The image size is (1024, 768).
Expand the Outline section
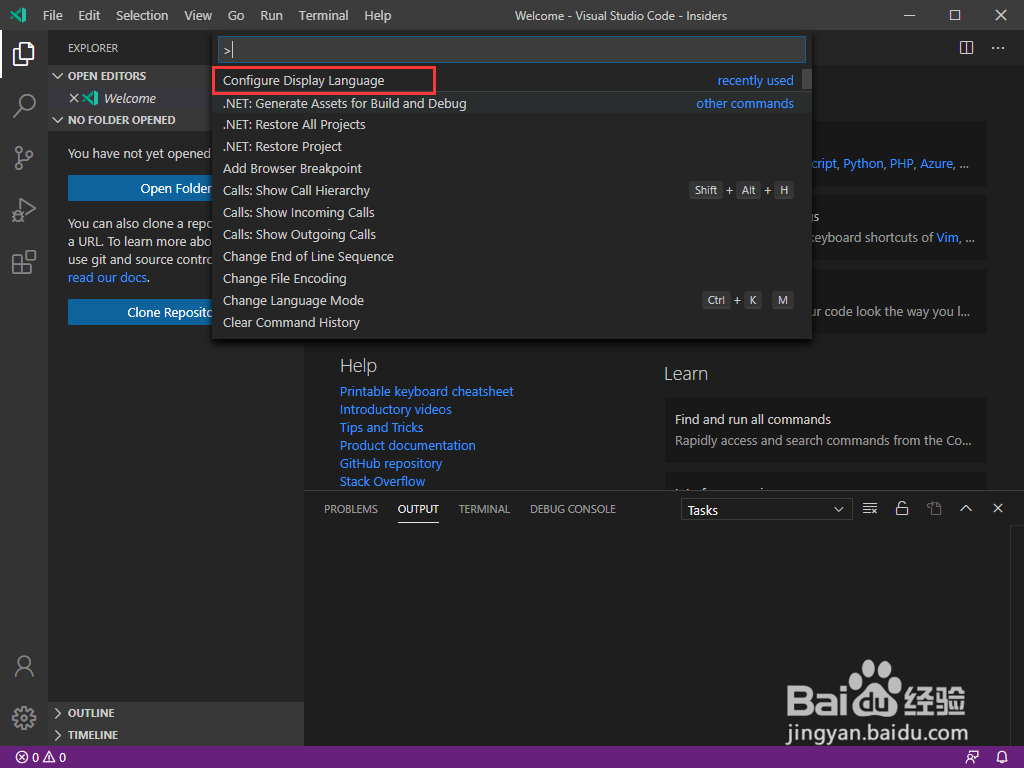click(57, 713)
